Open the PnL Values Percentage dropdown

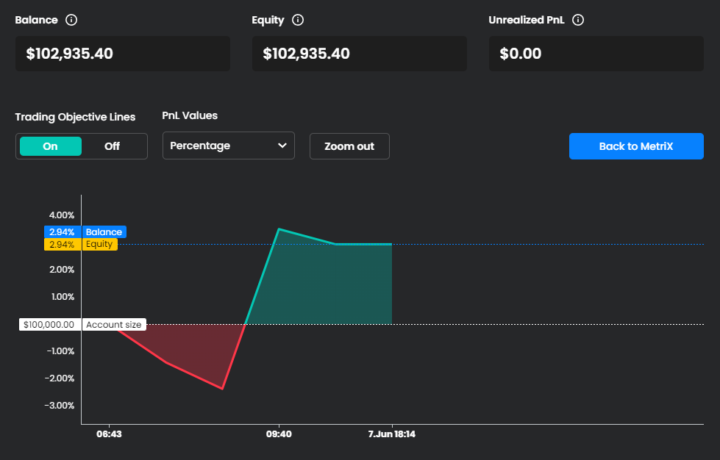[x=228, y=146]
